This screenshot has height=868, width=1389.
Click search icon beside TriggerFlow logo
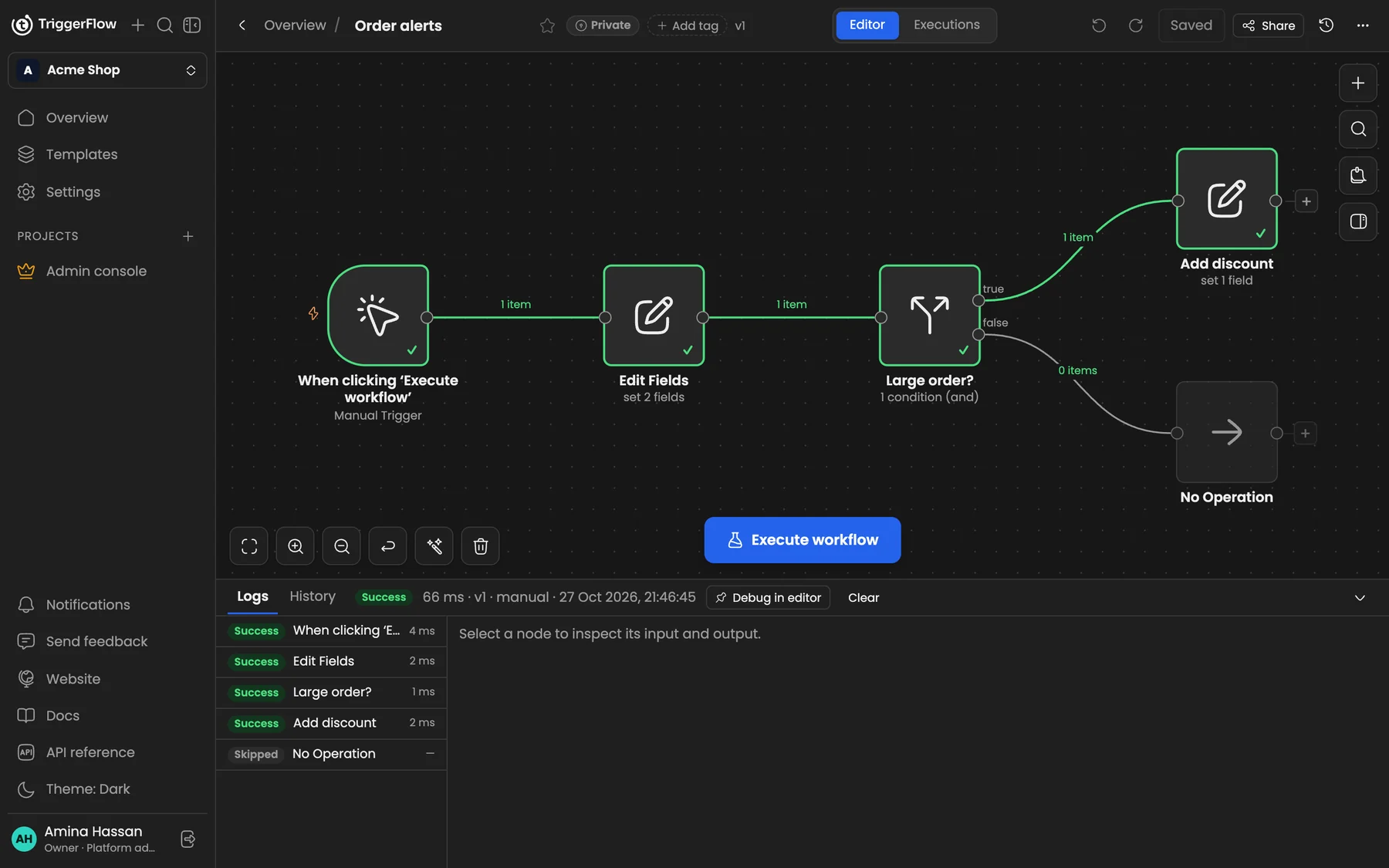[x=164, y=25]
